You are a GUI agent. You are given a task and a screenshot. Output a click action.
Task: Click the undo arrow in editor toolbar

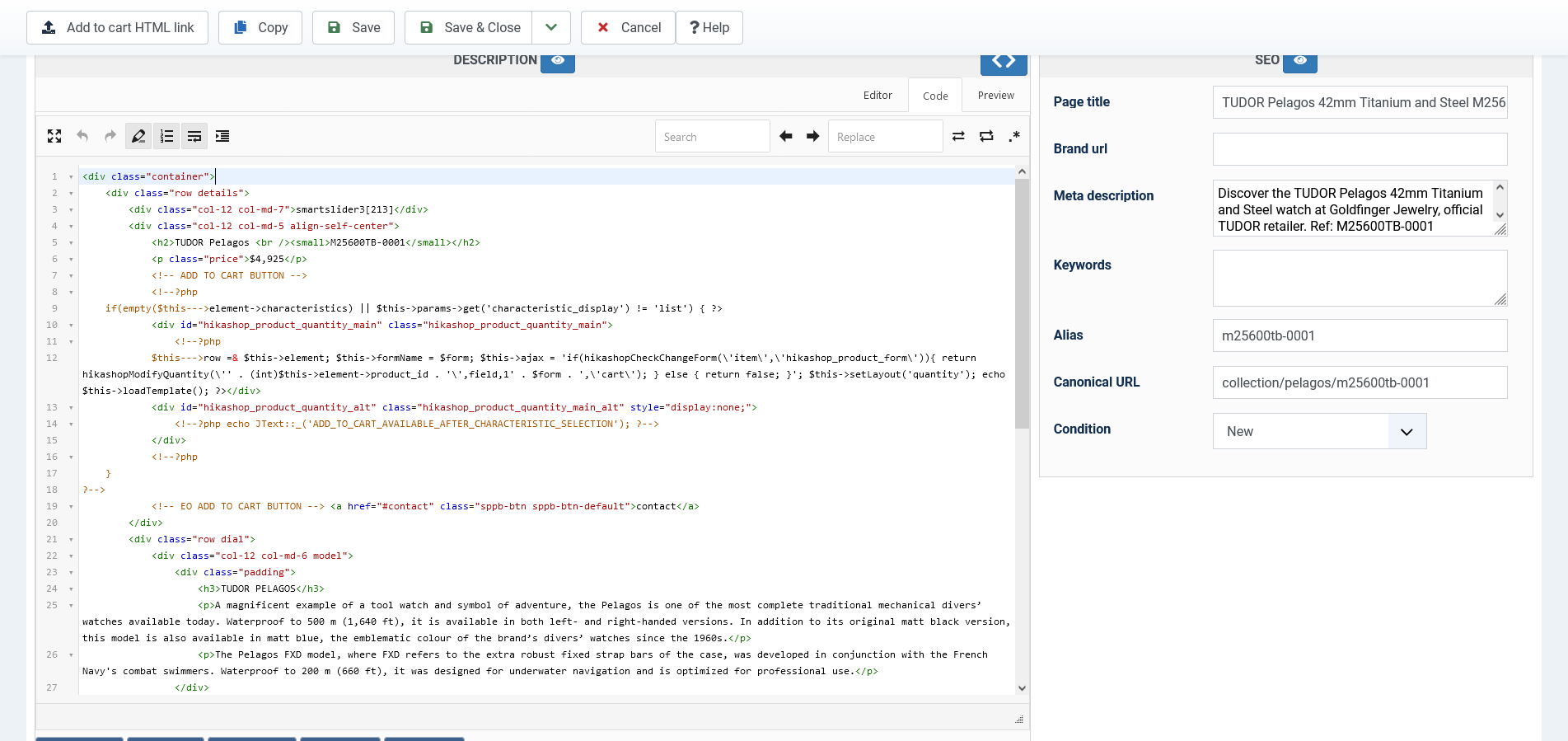[x=82, y=136]
